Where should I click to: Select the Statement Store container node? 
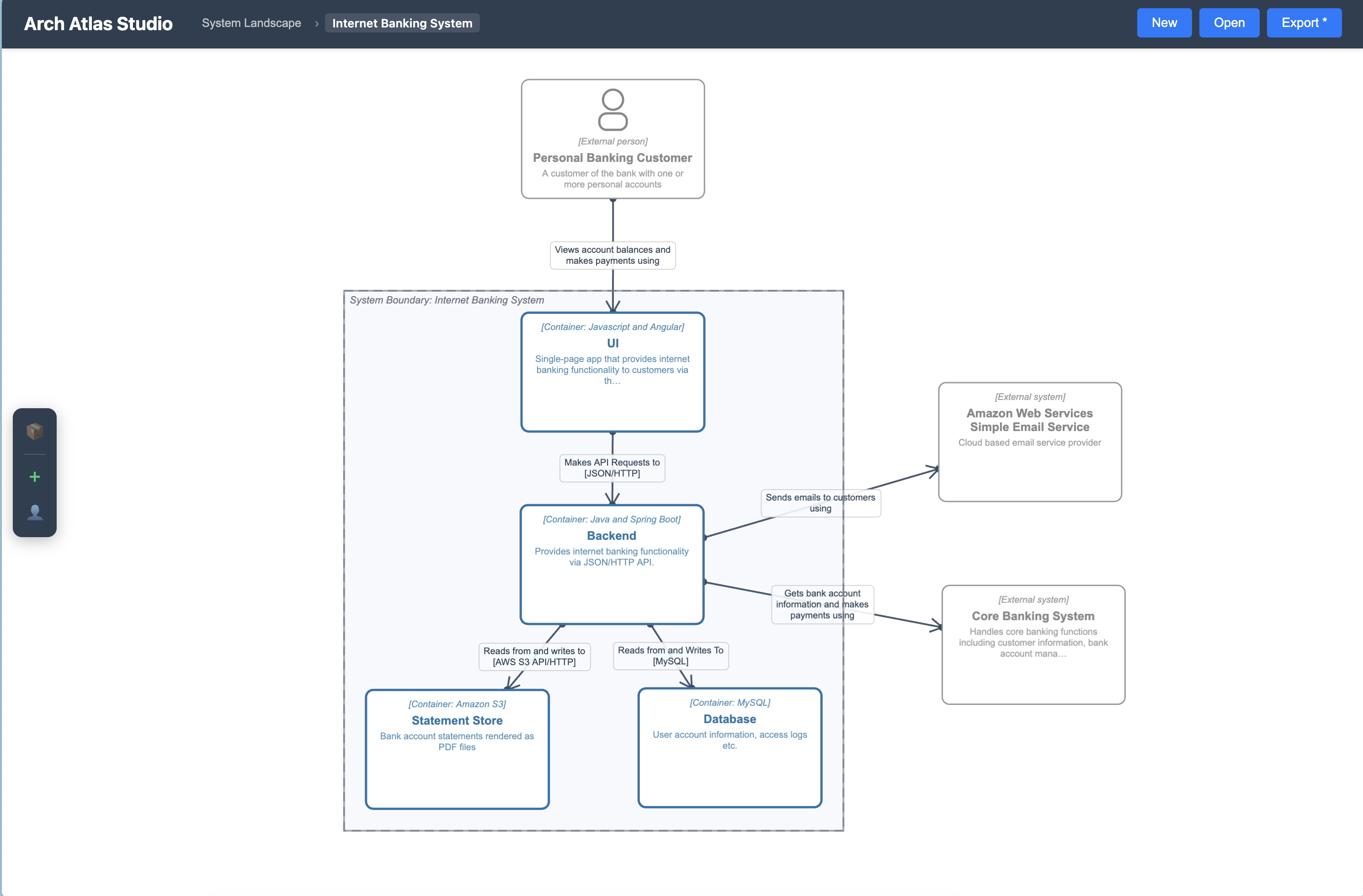[x=457, y=749]
